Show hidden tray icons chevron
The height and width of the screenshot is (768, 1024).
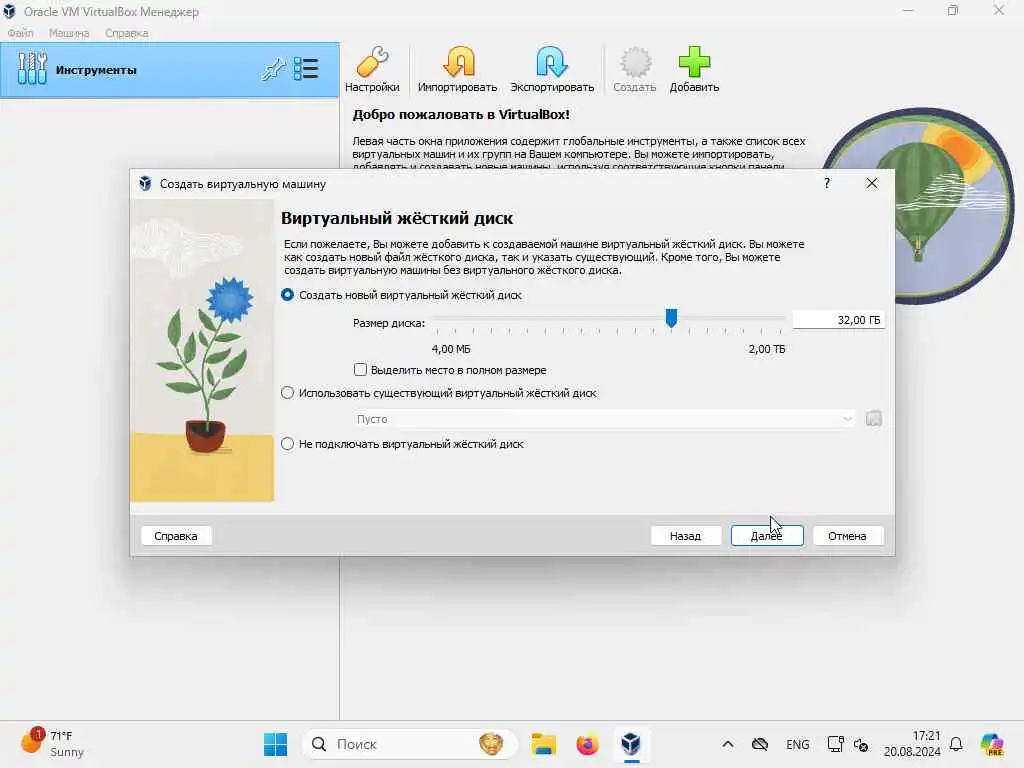click(728, 744)
